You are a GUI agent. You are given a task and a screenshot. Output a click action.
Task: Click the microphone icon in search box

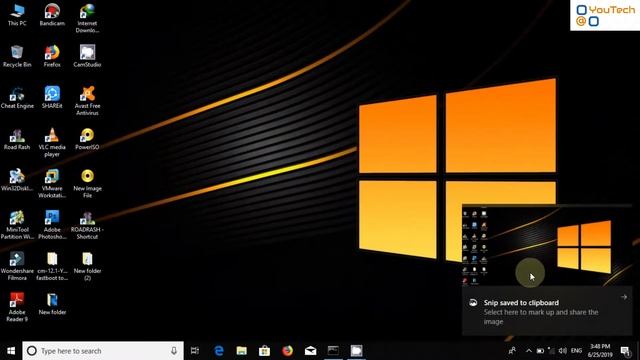pyautogui.click(x=174, y=351)
